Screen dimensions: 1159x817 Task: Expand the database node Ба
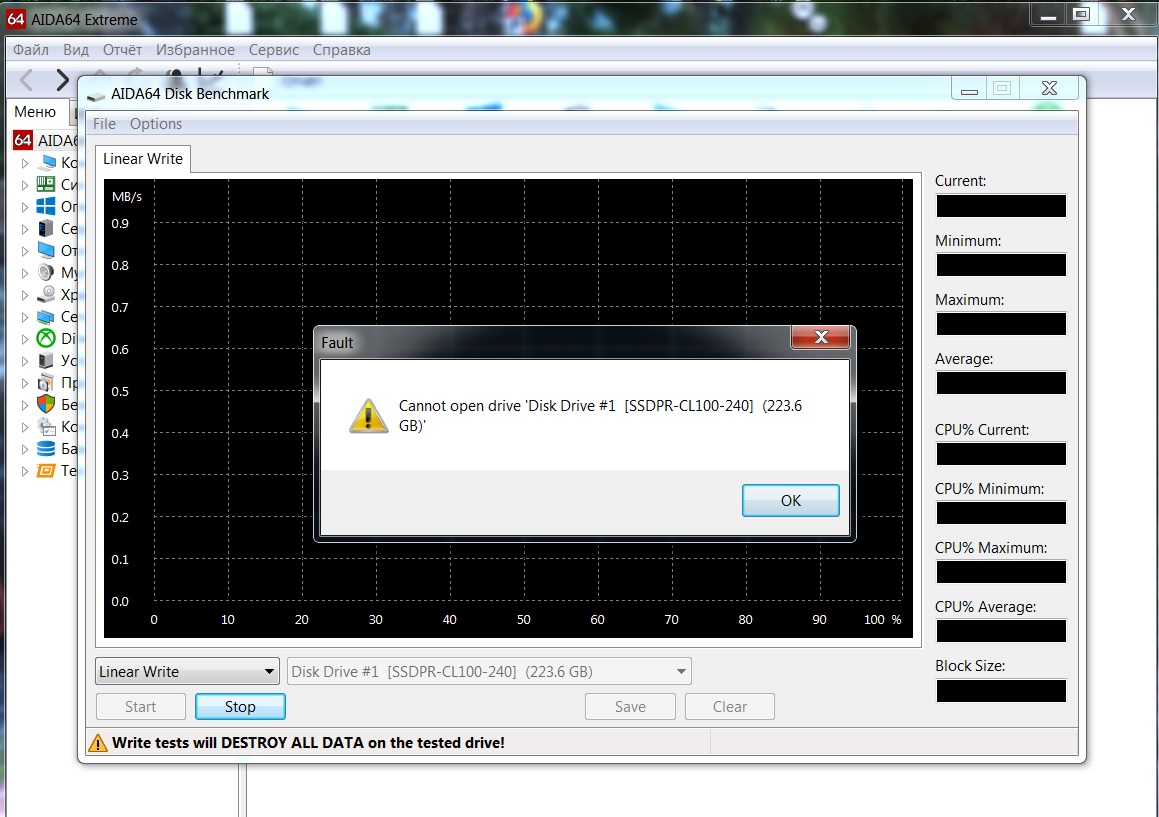click(x=24, y=449)
